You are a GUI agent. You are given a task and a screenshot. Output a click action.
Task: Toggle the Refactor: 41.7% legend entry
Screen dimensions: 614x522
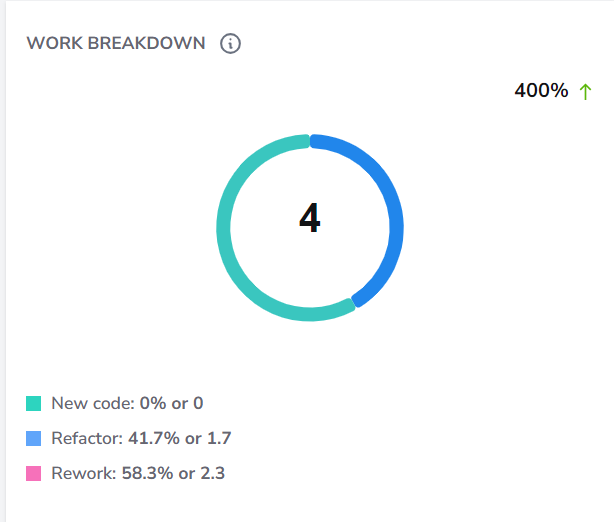[x=129, y=439]
